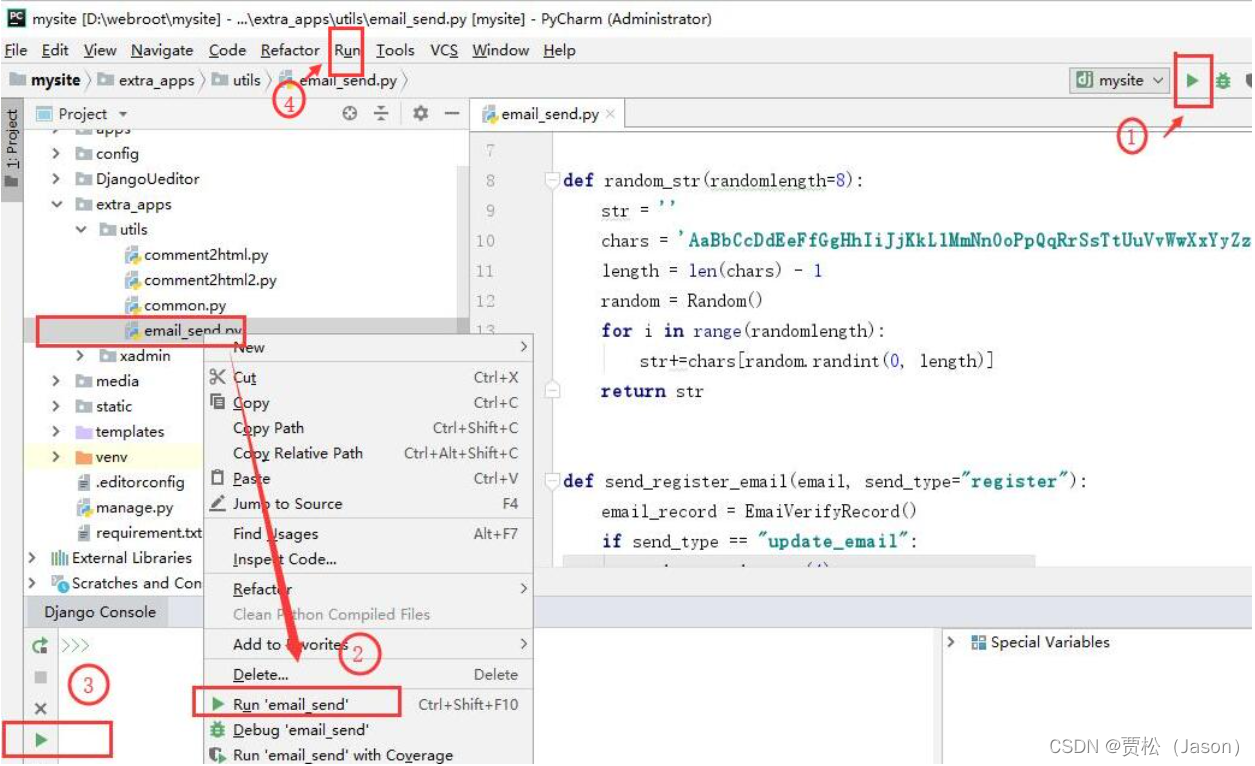The image size is (1255, 766).
Task: Choose Jump to Source in context menu
Action: click(368, 504)
